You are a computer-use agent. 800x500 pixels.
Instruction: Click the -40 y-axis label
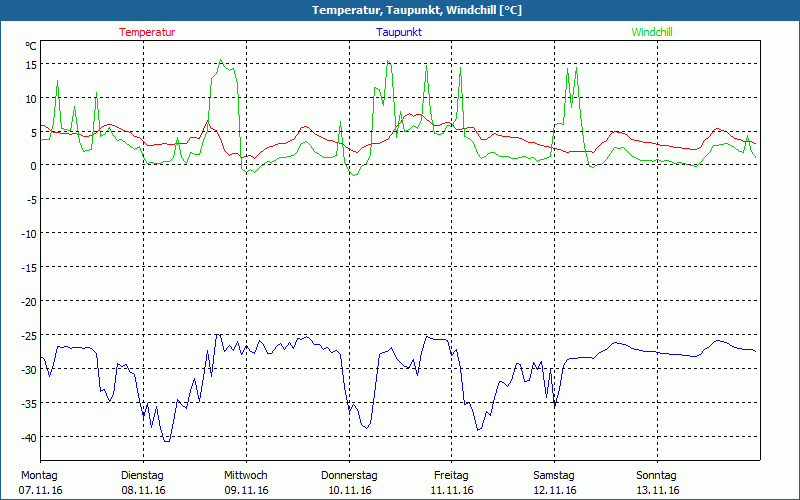[x=29, y=438]
